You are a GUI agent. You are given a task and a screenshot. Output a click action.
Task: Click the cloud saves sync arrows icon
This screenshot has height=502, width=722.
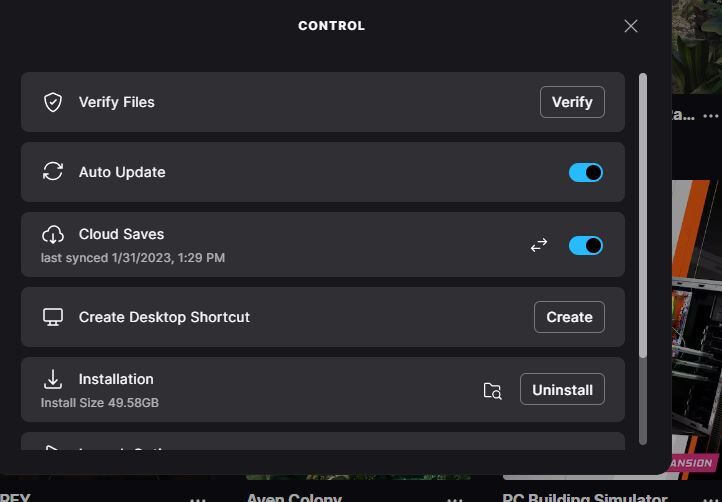coord(539,245)
